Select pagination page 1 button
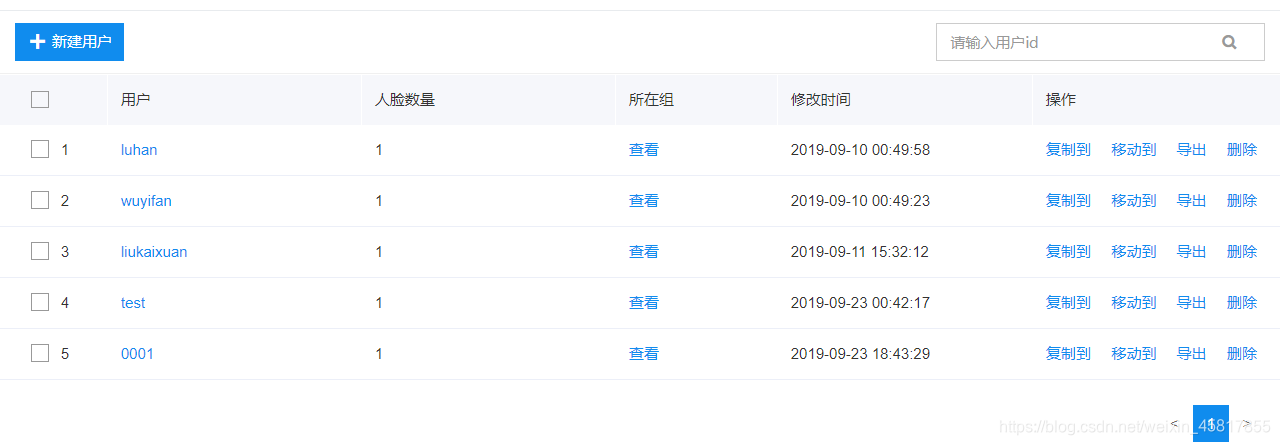Viewport: 1280px width, 445px height. coord(1211,424)
